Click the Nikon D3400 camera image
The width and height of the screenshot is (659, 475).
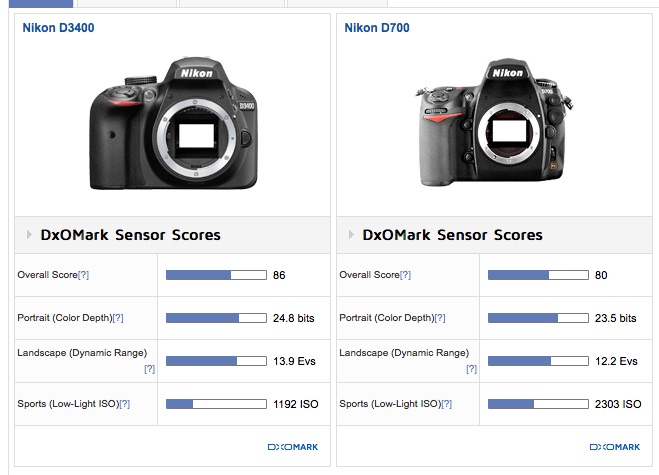tap(173, 123)
